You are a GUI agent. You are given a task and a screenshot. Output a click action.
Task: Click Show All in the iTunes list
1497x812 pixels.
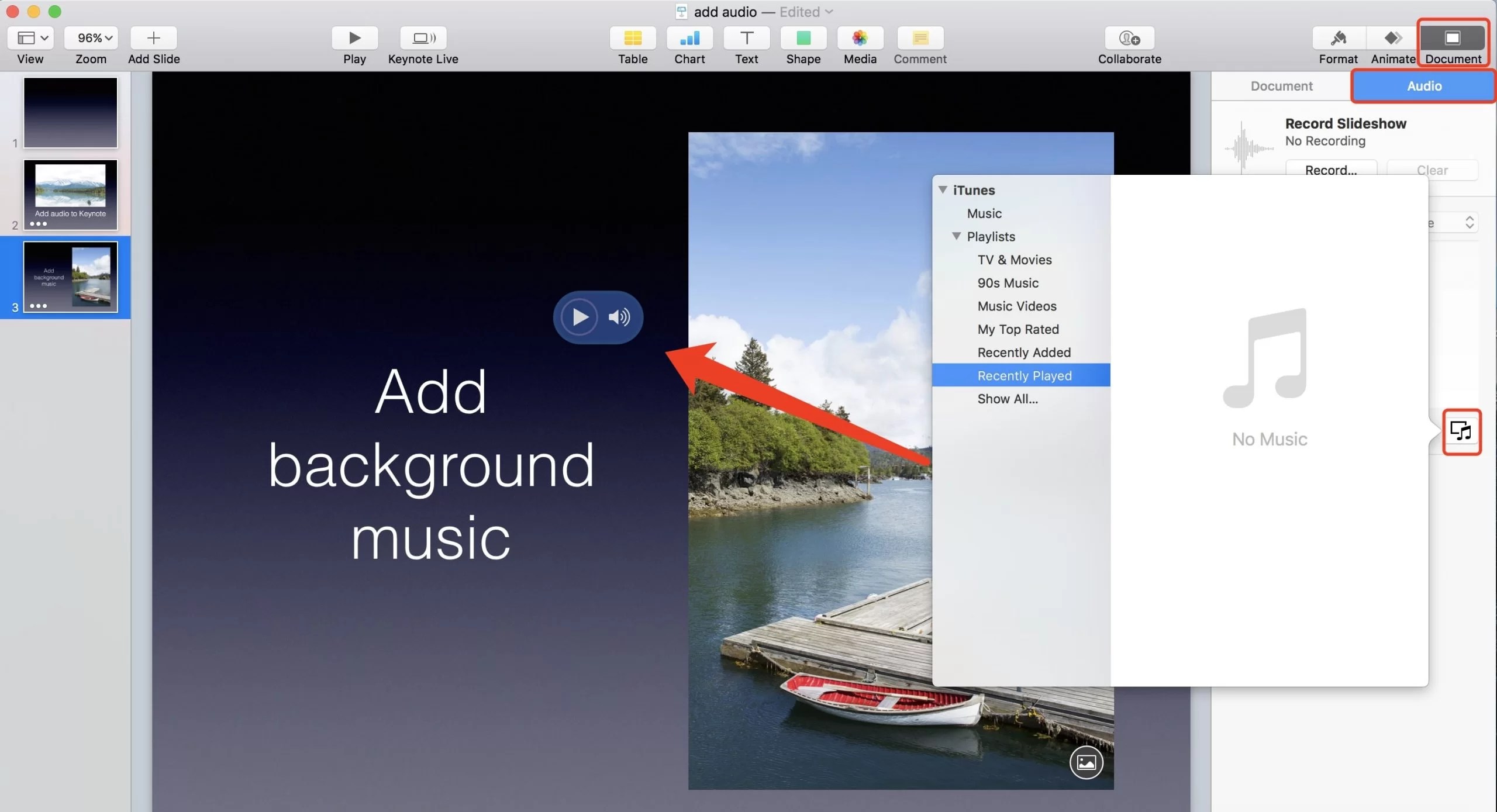point(1008,399)
